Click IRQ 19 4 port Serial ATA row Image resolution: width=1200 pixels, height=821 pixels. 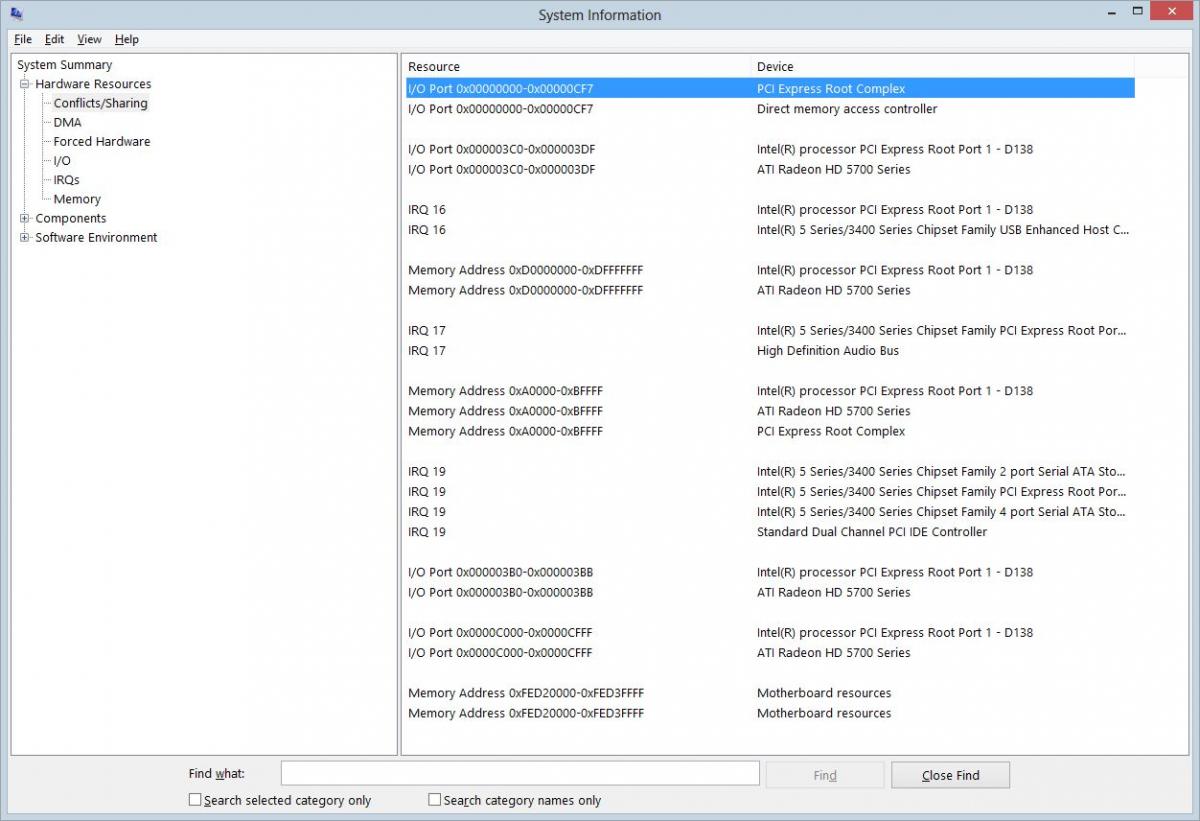tap(769, 512)
